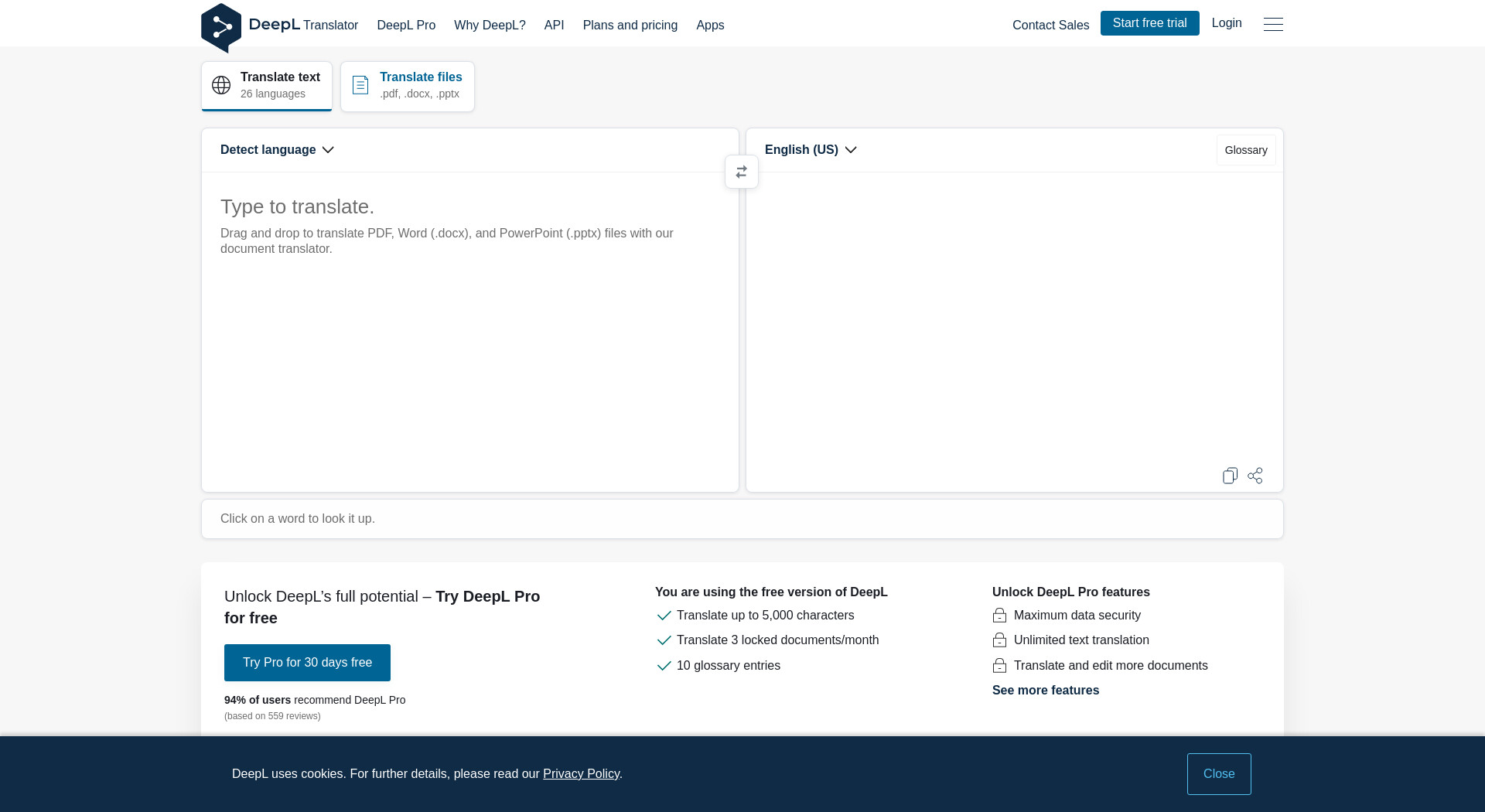Click 'You are using the free version' heading
The width and height of the screenshot is (1485, 812).
point(771,592)
